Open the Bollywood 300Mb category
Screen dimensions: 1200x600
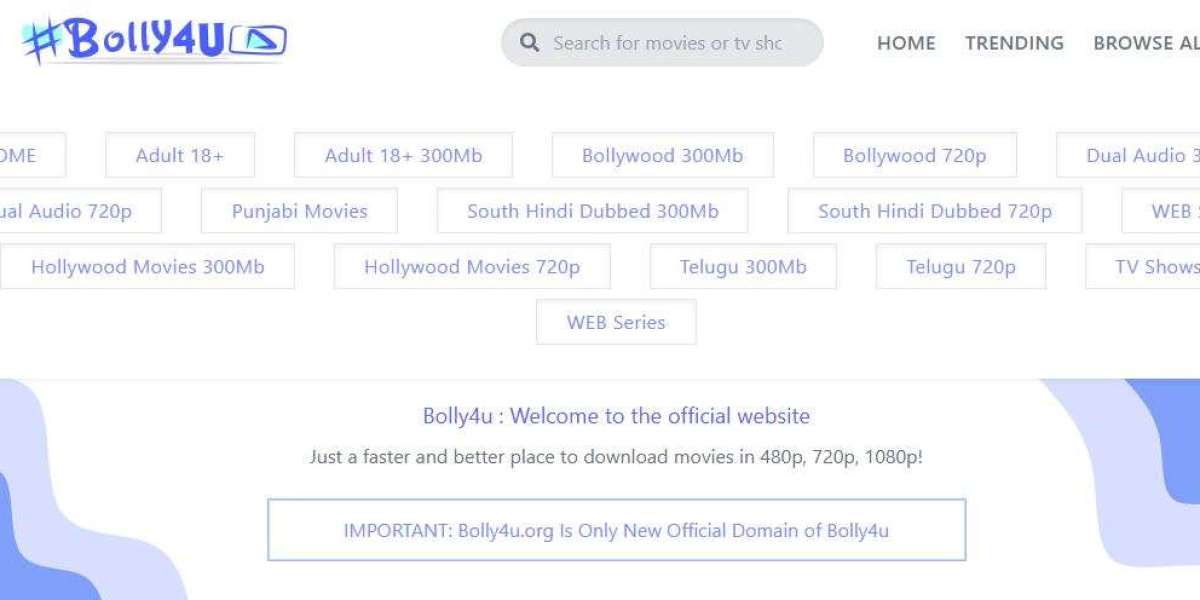click(662, 156)
